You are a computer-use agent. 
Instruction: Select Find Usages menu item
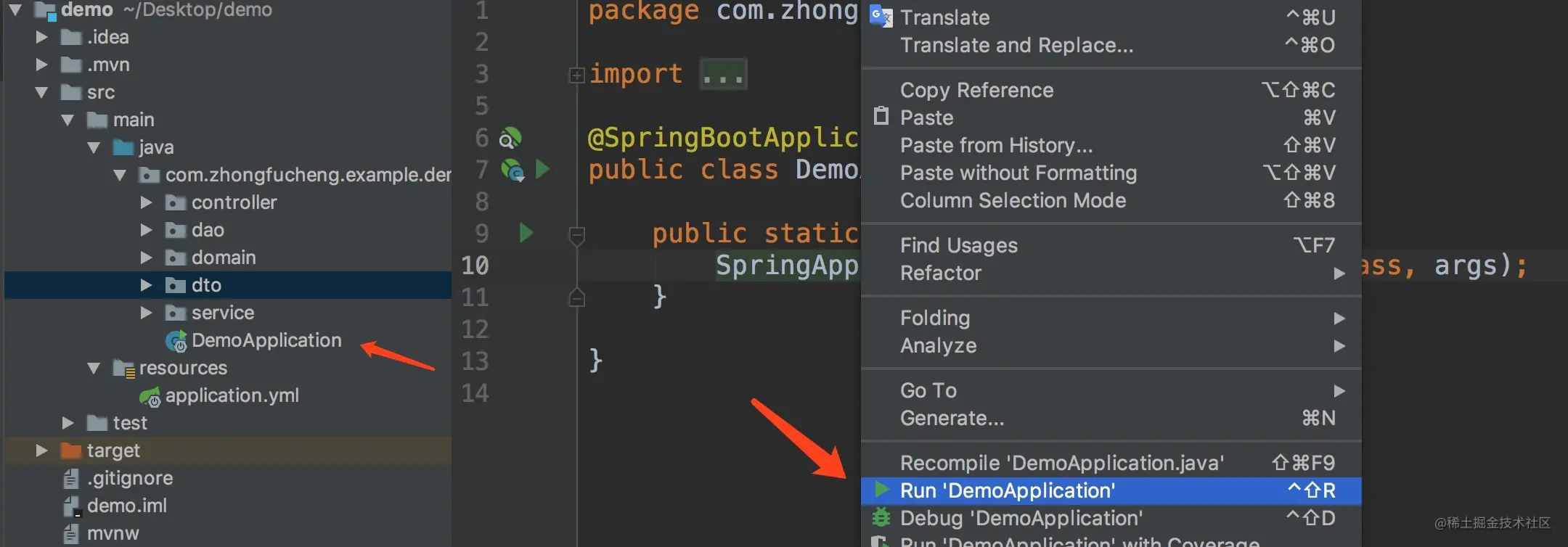tap(1111, 245)
